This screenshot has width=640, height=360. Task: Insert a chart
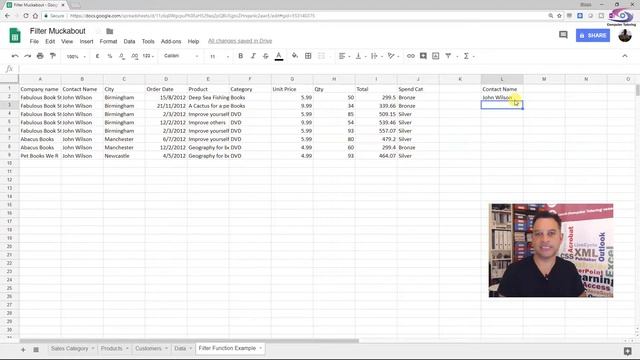click(x=436, y=56)
